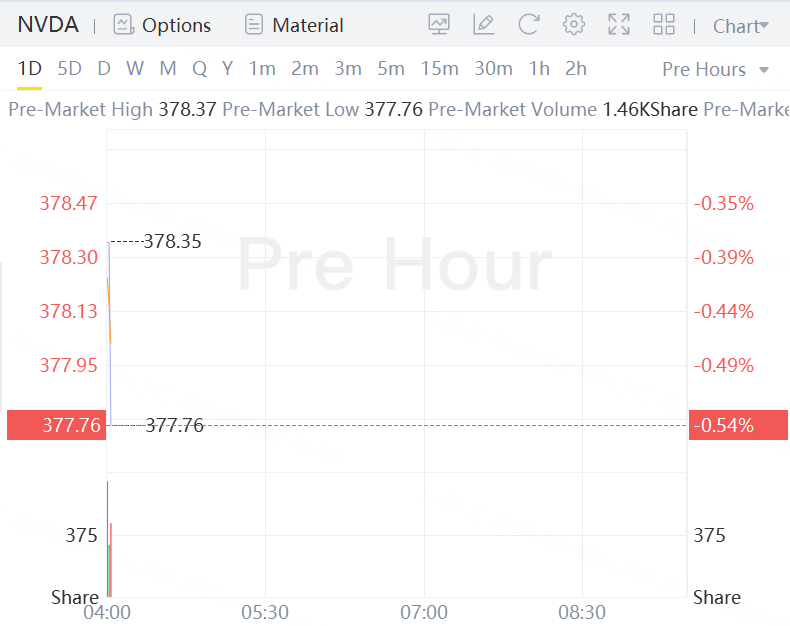This screenshot has width=790, height=626.
Task: Click the Material document icon
Action: pos(254,25)
